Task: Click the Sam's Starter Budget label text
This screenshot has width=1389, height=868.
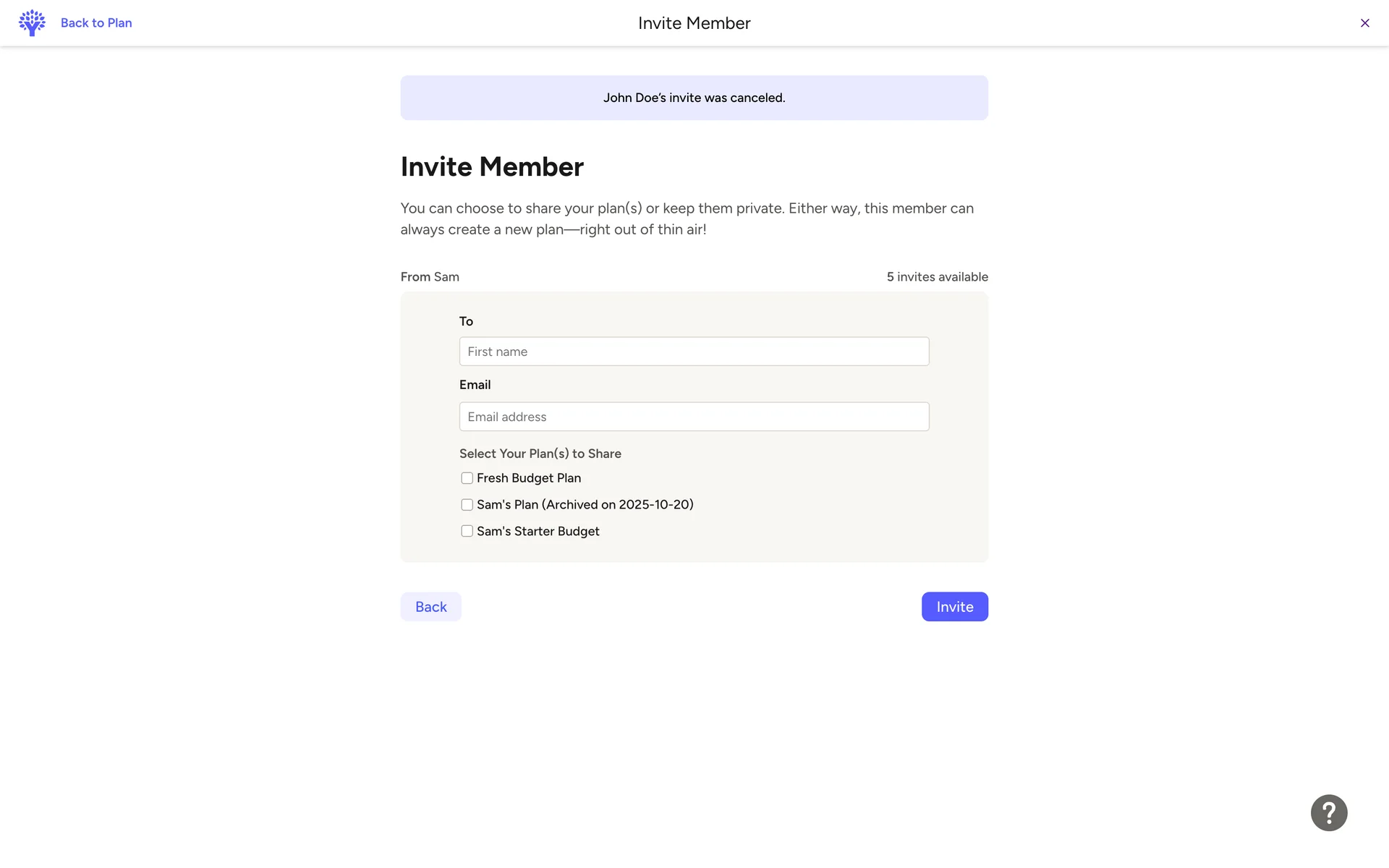Action: coord(538,531)
